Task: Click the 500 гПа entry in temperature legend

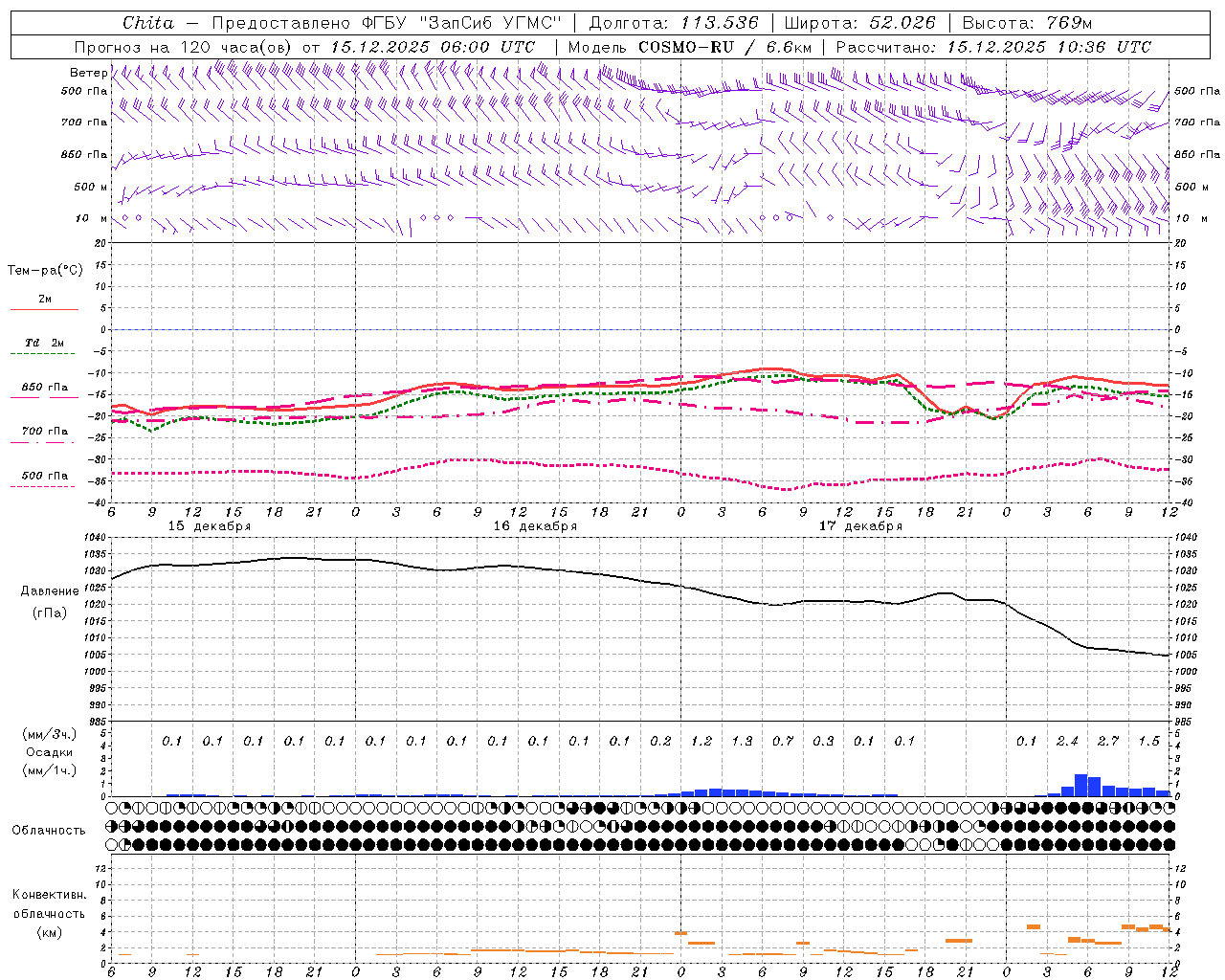Action: click(x=45, y=476)
